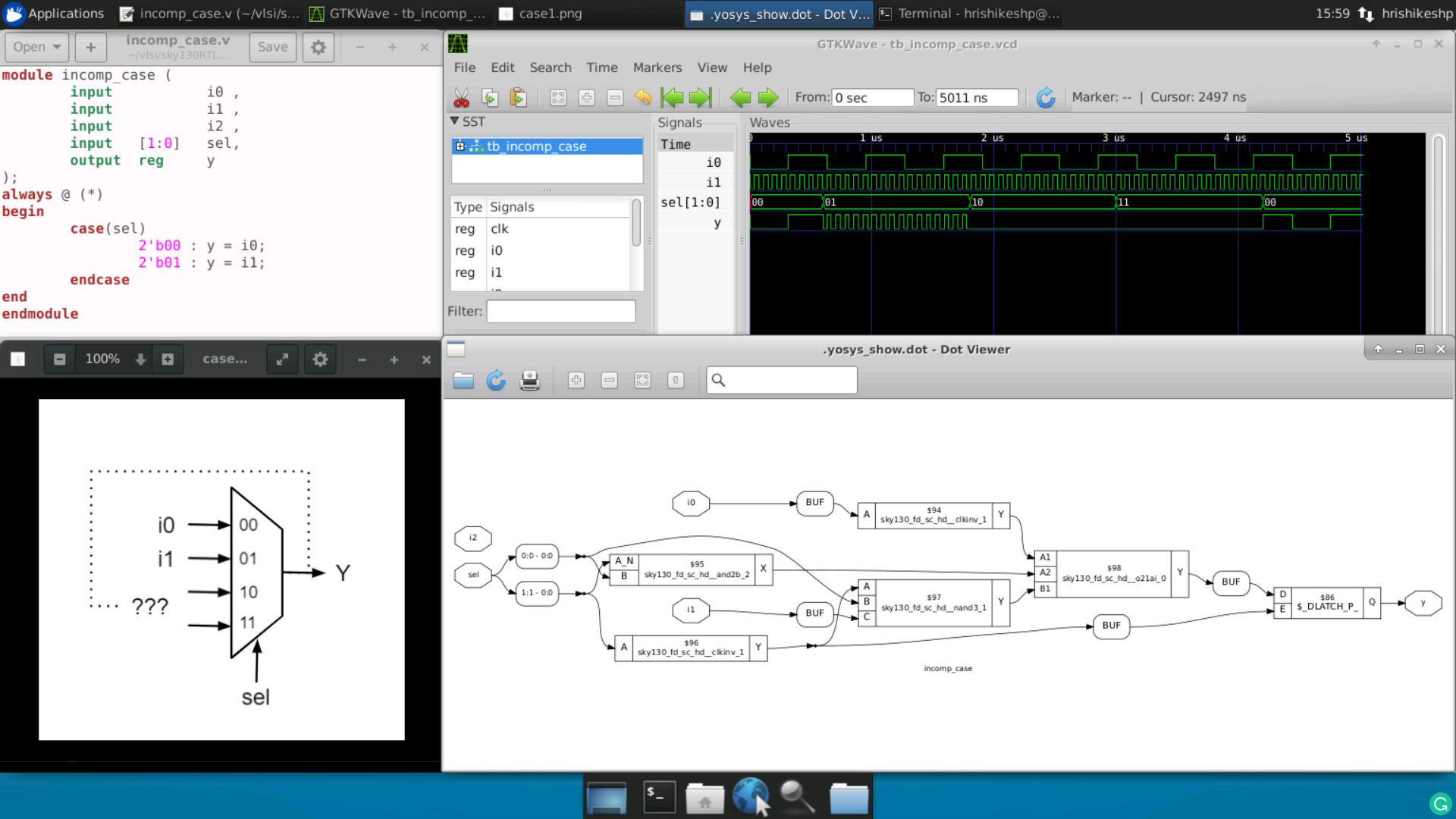Open image viewer zoom level dropdown
The image size is (1456, 819).
click(x=140, y=359)
